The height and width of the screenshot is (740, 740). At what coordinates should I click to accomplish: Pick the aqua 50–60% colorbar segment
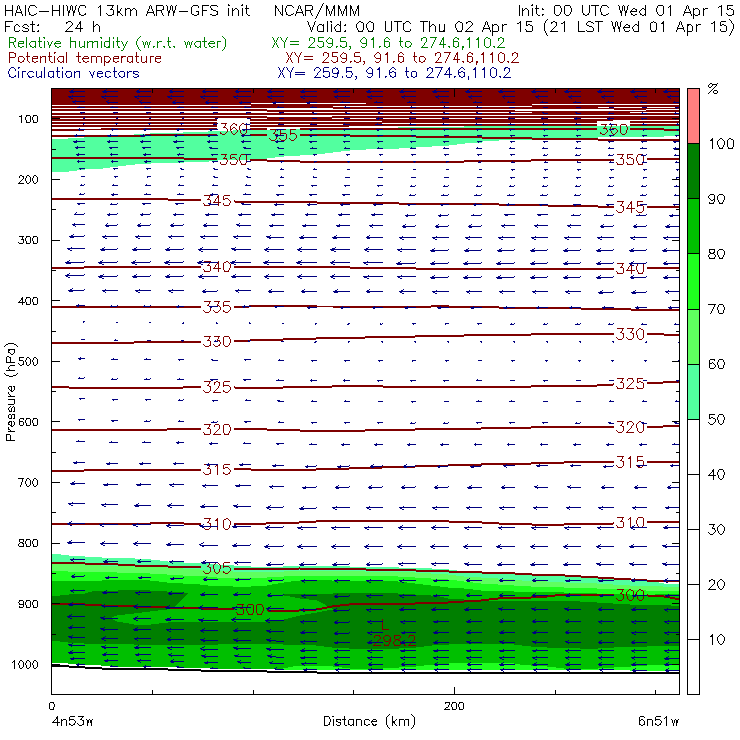tap(693, 392)
